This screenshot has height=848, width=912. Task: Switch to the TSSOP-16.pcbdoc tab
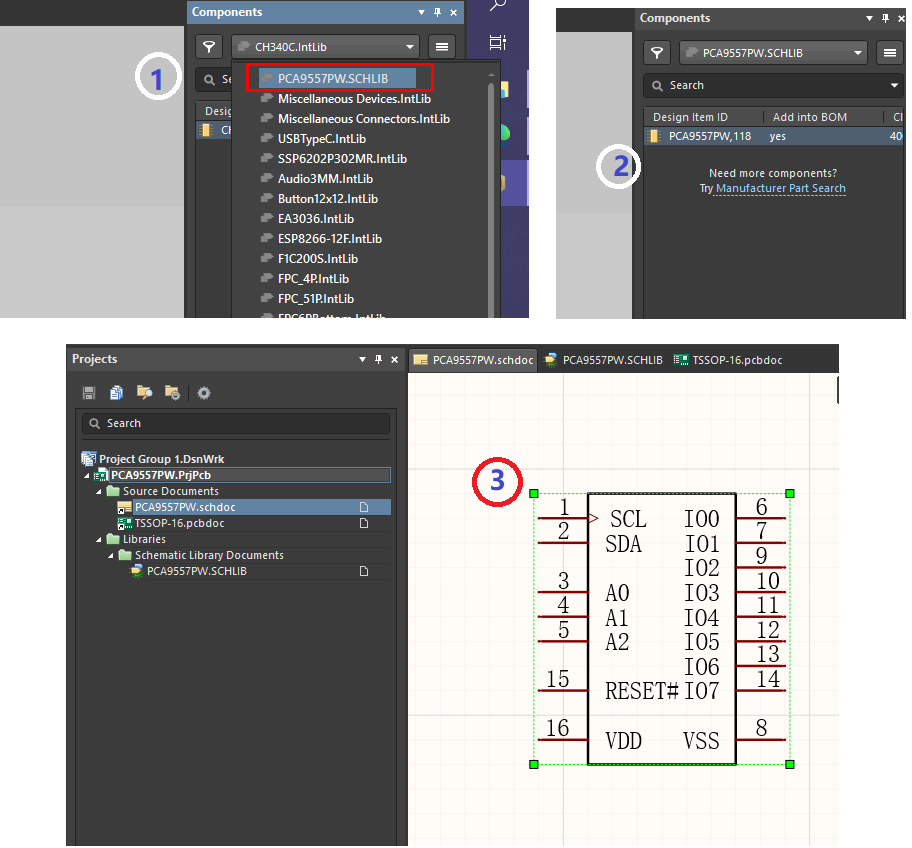point(728,360)
